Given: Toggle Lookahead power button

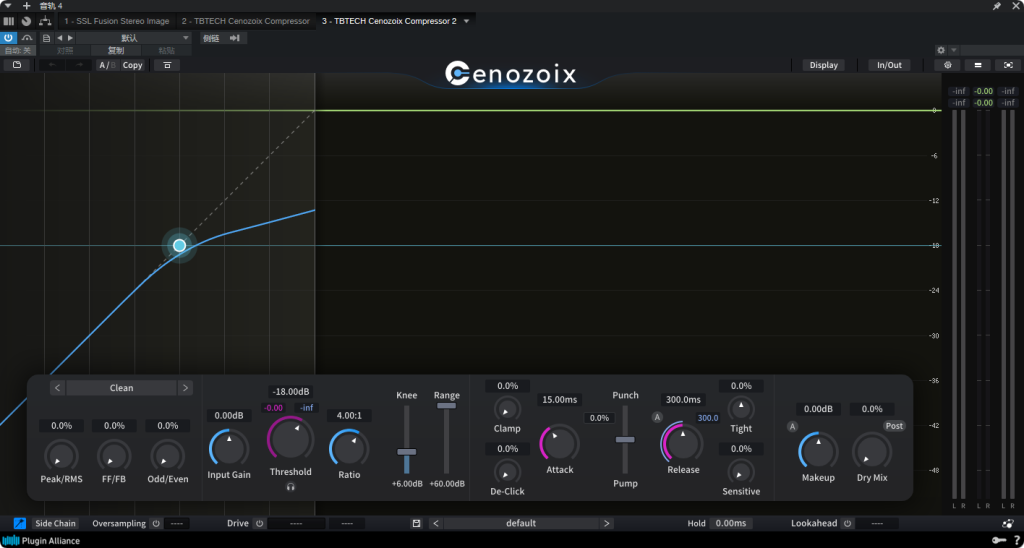Looking at the screenshot, I should (x=847, y=523).
